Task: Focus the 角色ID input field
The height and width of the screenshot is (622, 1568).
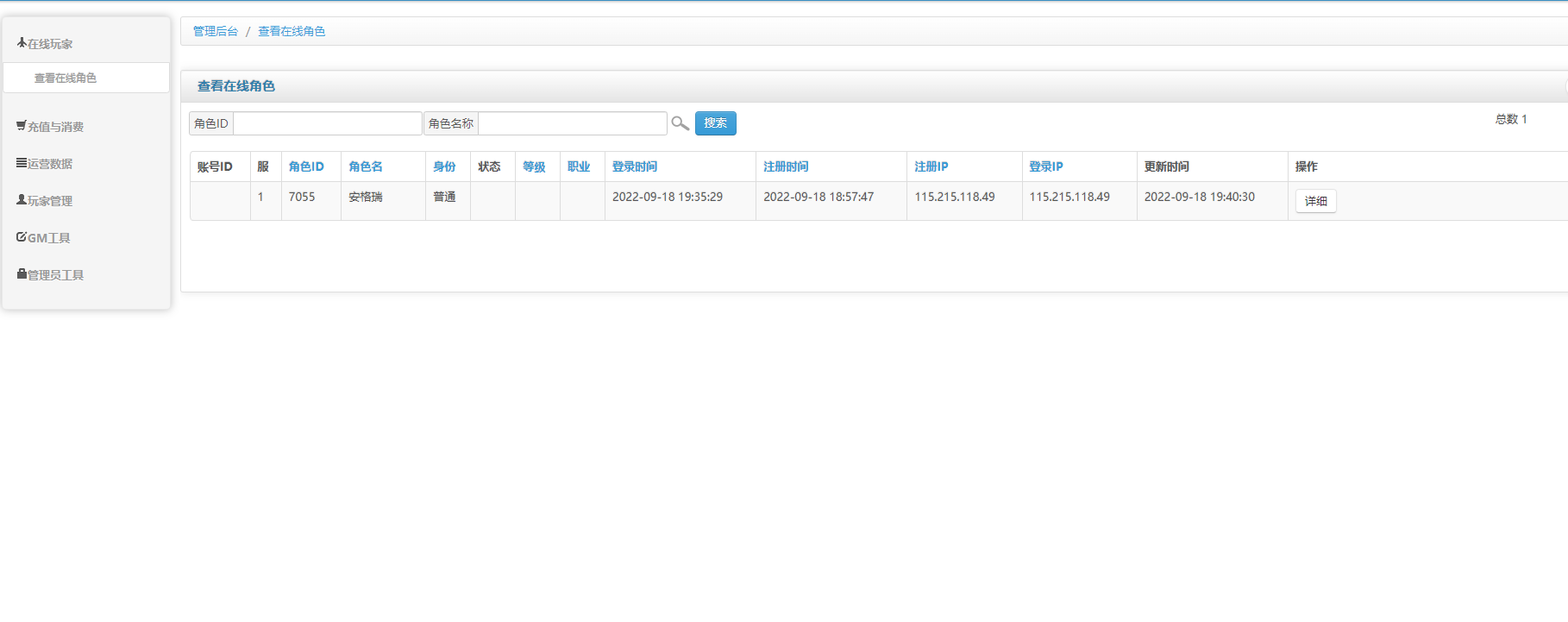Action: (x=327, y=123)
